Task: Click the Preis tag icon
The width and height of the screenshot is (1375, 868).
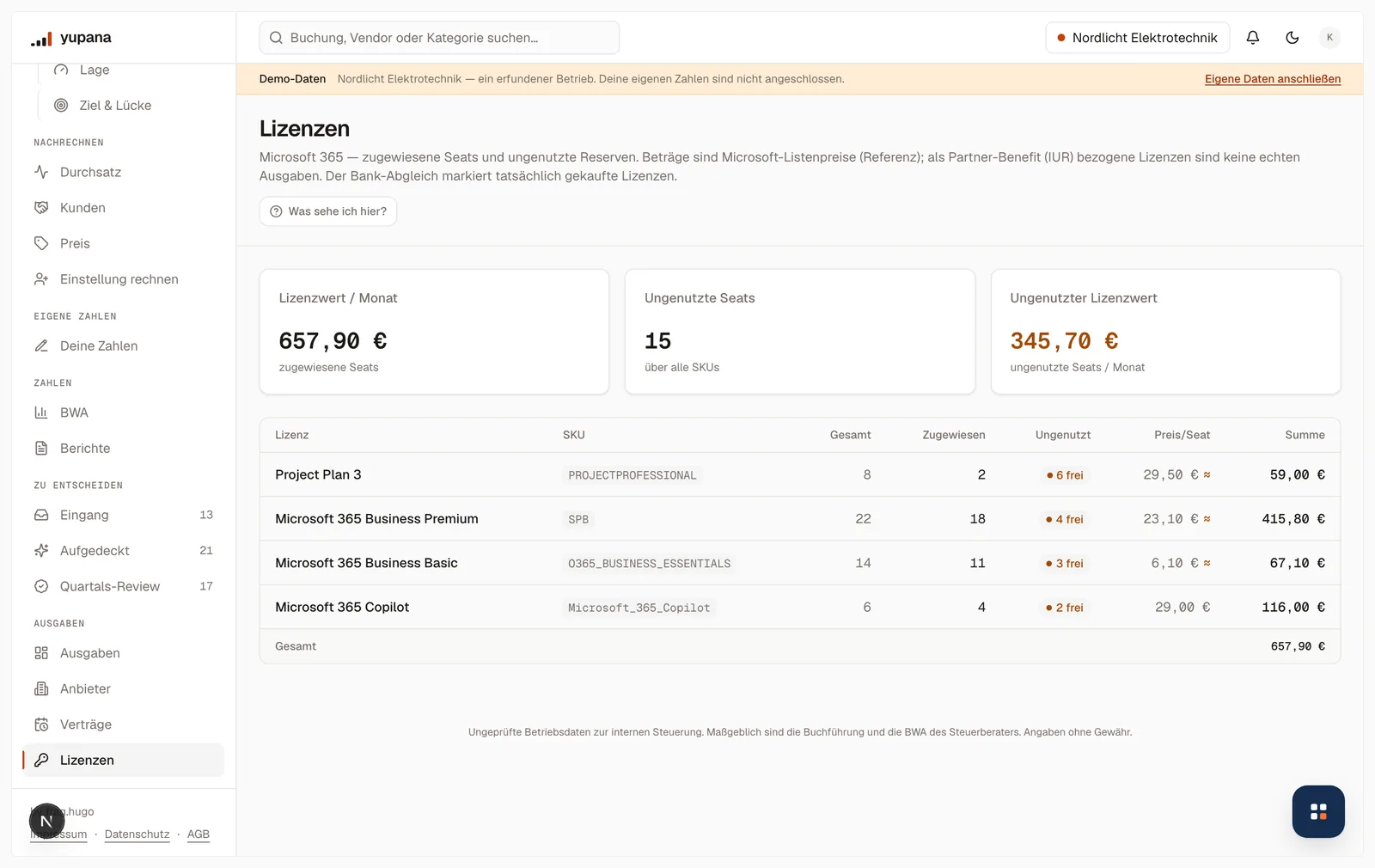Action: tap(41, 243)
